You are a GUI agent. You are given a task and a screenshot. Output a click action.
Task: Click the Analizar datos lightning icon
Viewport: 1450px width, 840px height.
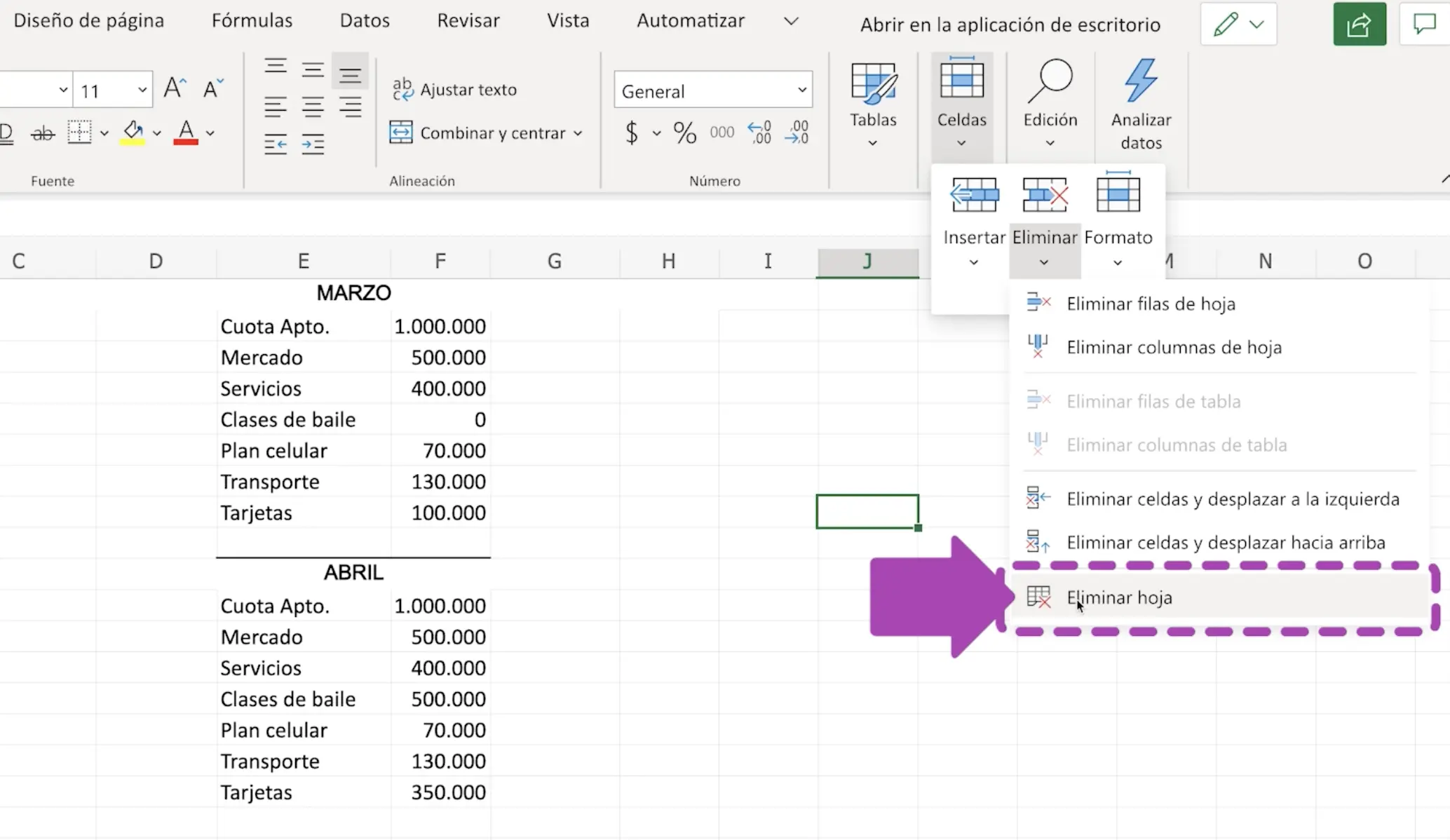(x=1141, y=81)
